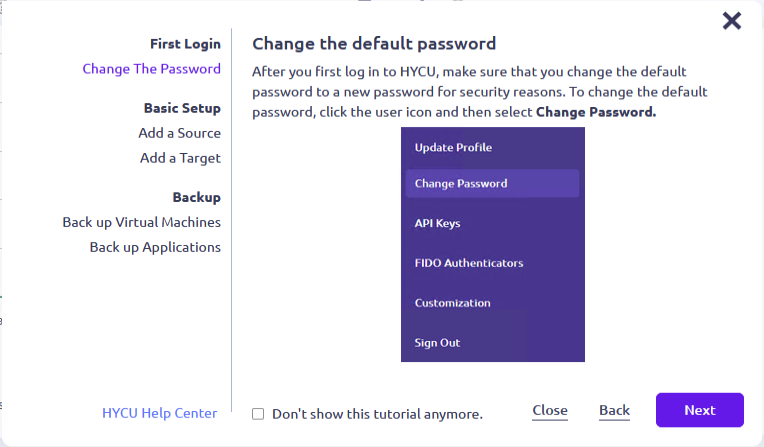
Task: Click the Close link
Action: [x=550, y=410]
